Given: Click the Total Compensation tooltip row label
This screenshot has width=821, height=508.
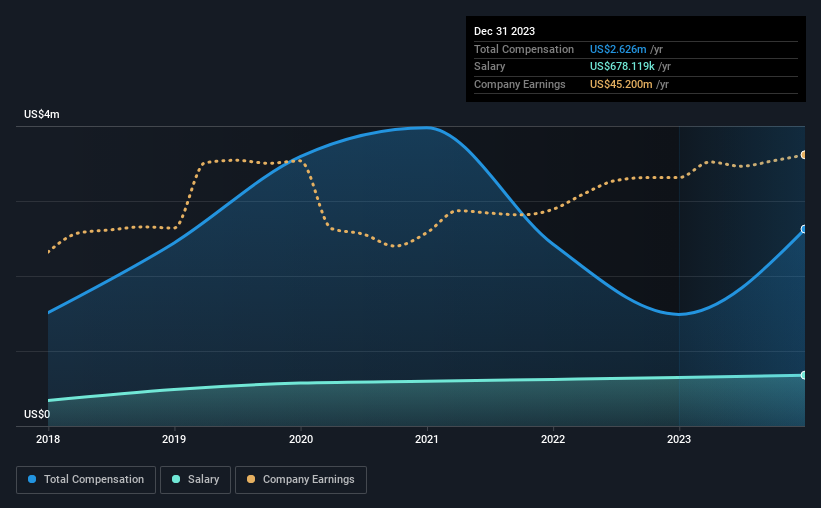Looking at the screenshot, I should (524, 49).
